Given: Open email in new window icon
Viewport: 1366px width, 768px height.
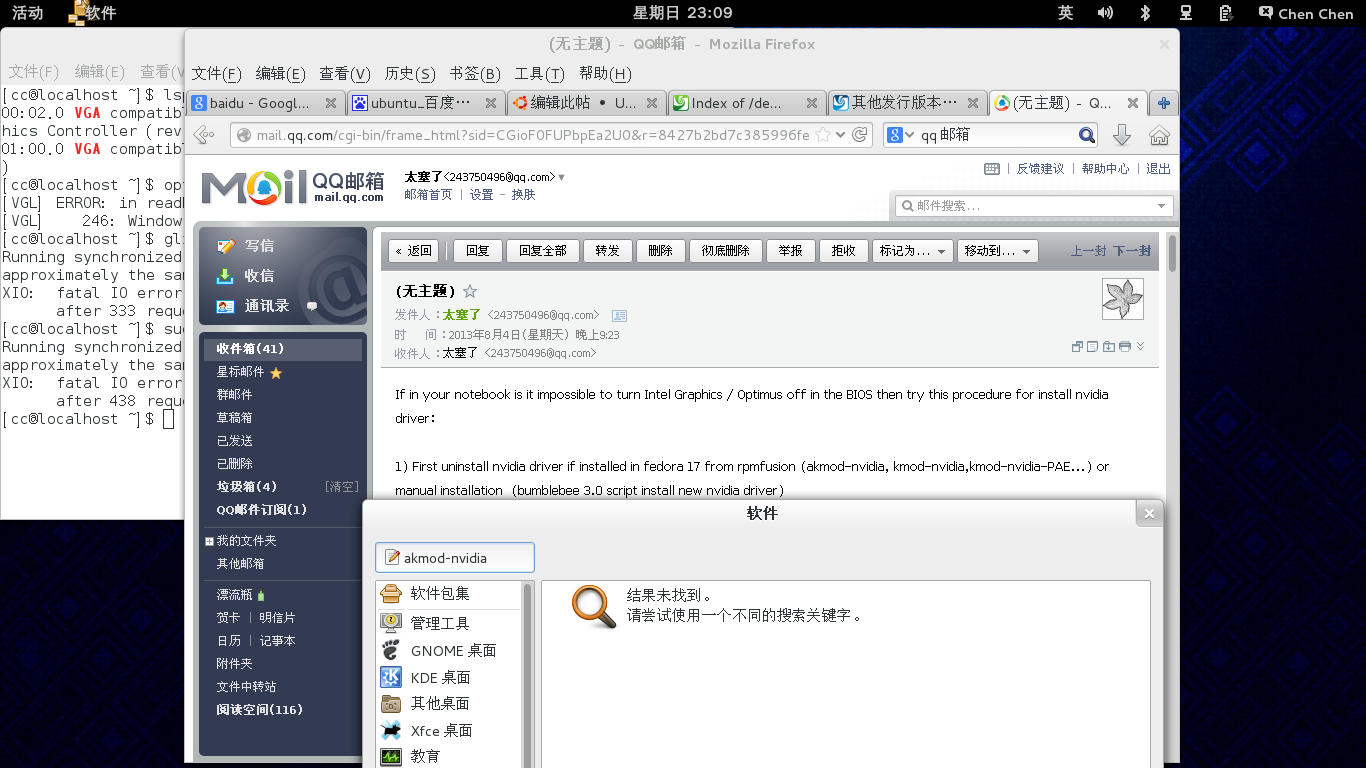Looking at the screenshot, I should coord(1077,347).
